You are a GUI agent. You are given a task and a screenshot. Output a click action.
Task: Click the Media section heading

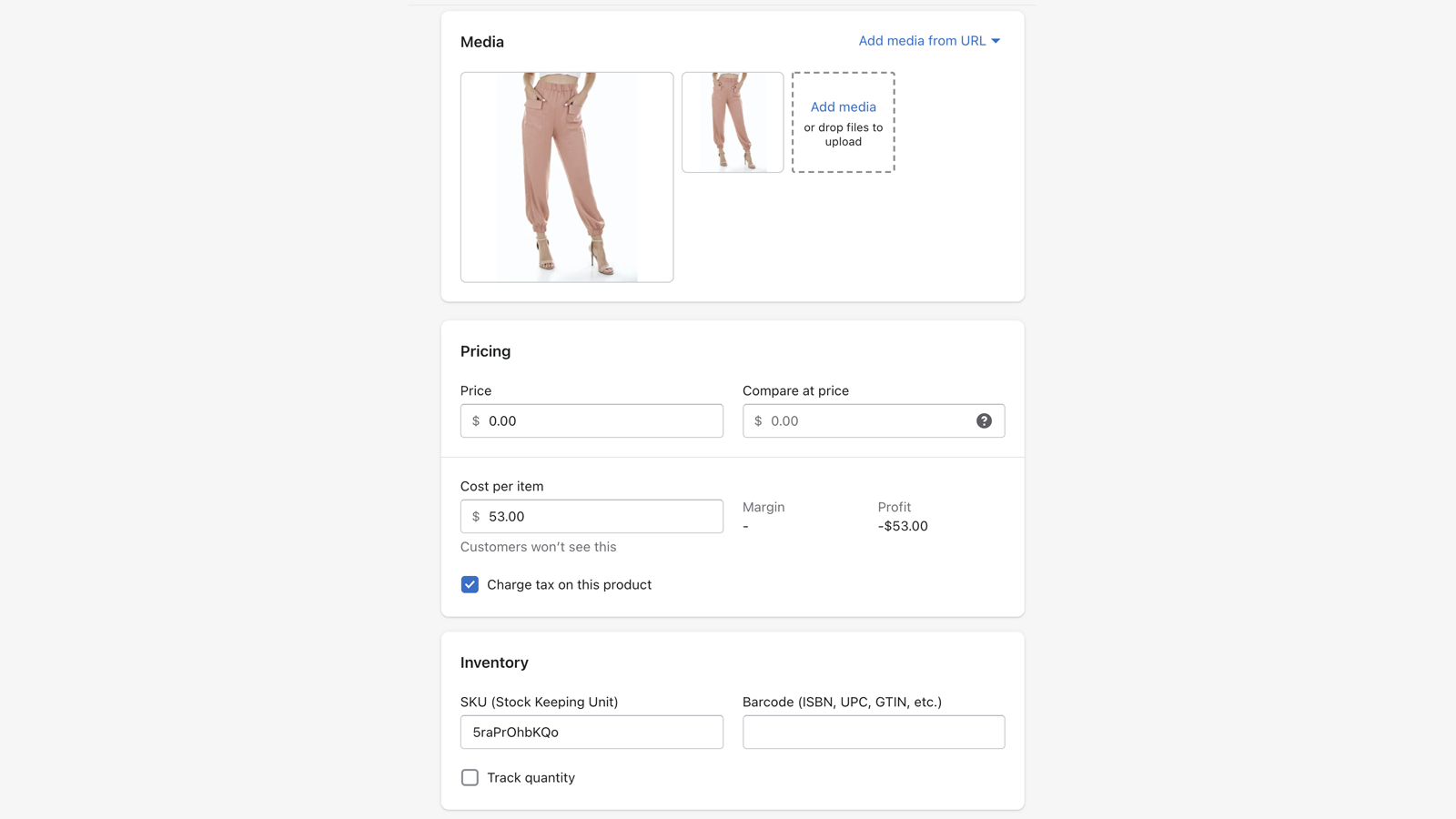click(481, 41)
